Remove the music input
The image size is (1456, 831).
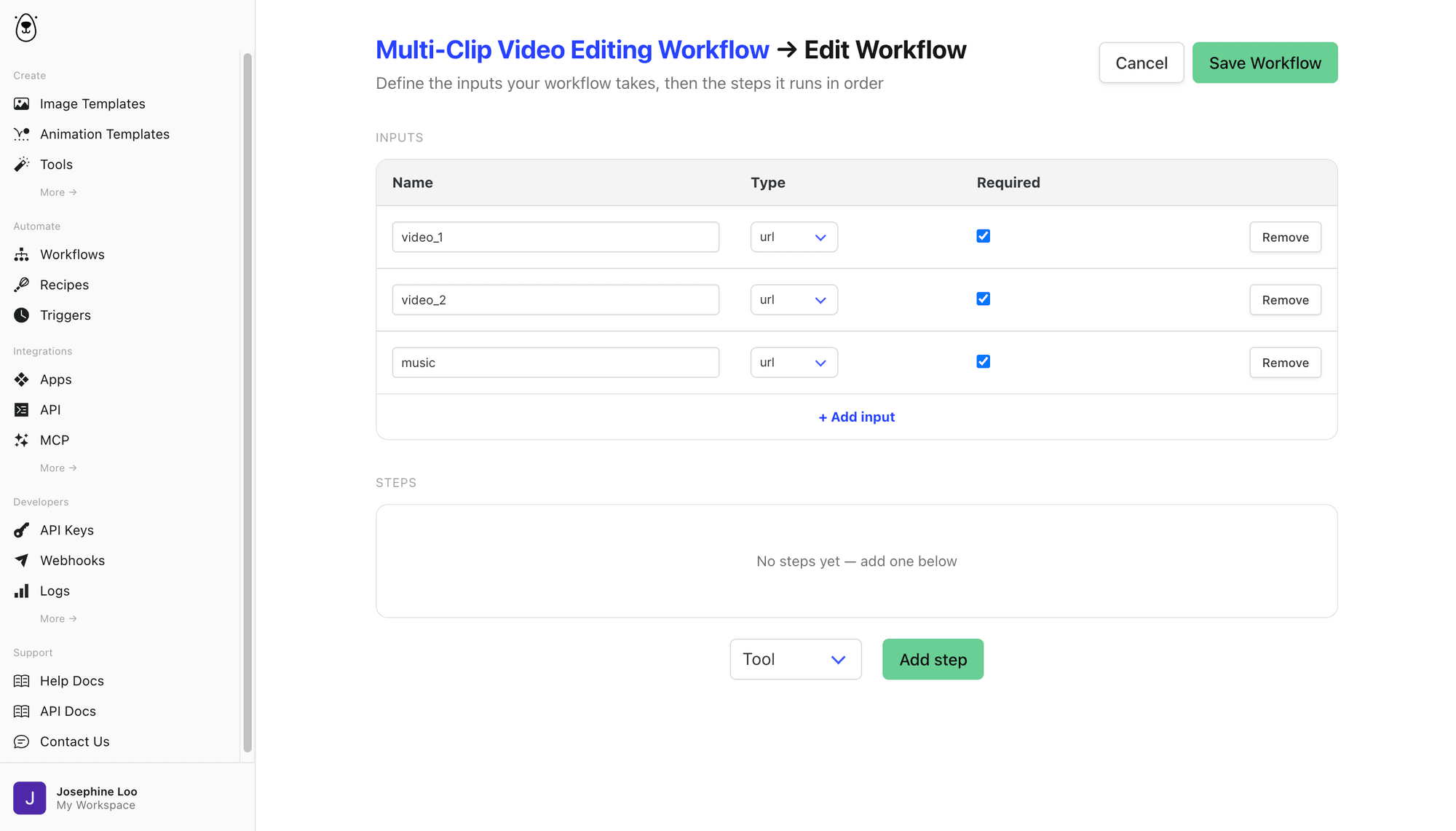tap(1285, 363)
